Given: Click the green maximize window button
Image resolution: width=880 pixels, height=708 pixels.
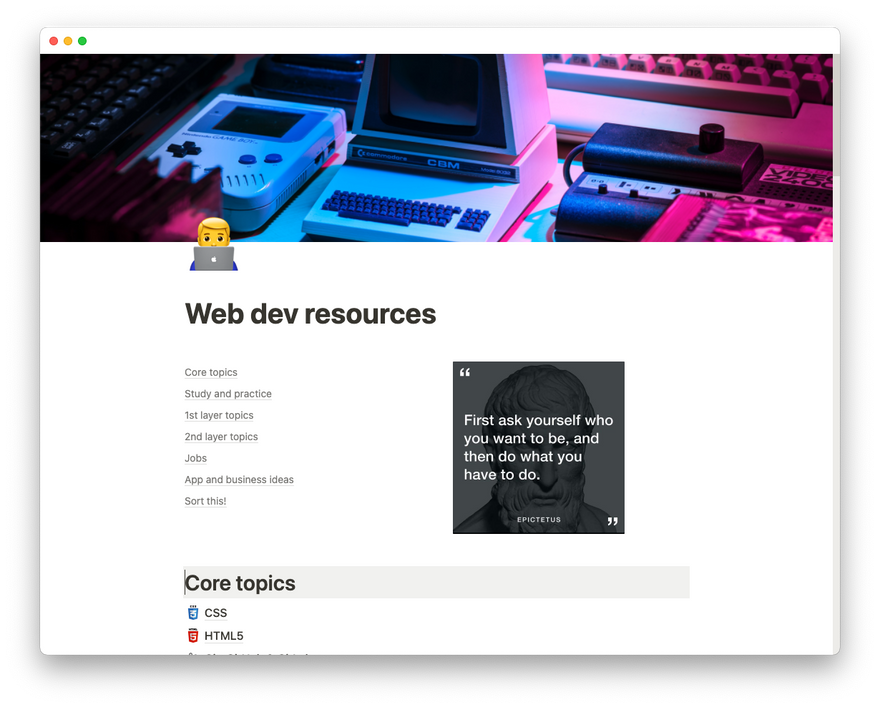Looking at the screenshot, I should point(82,41).
